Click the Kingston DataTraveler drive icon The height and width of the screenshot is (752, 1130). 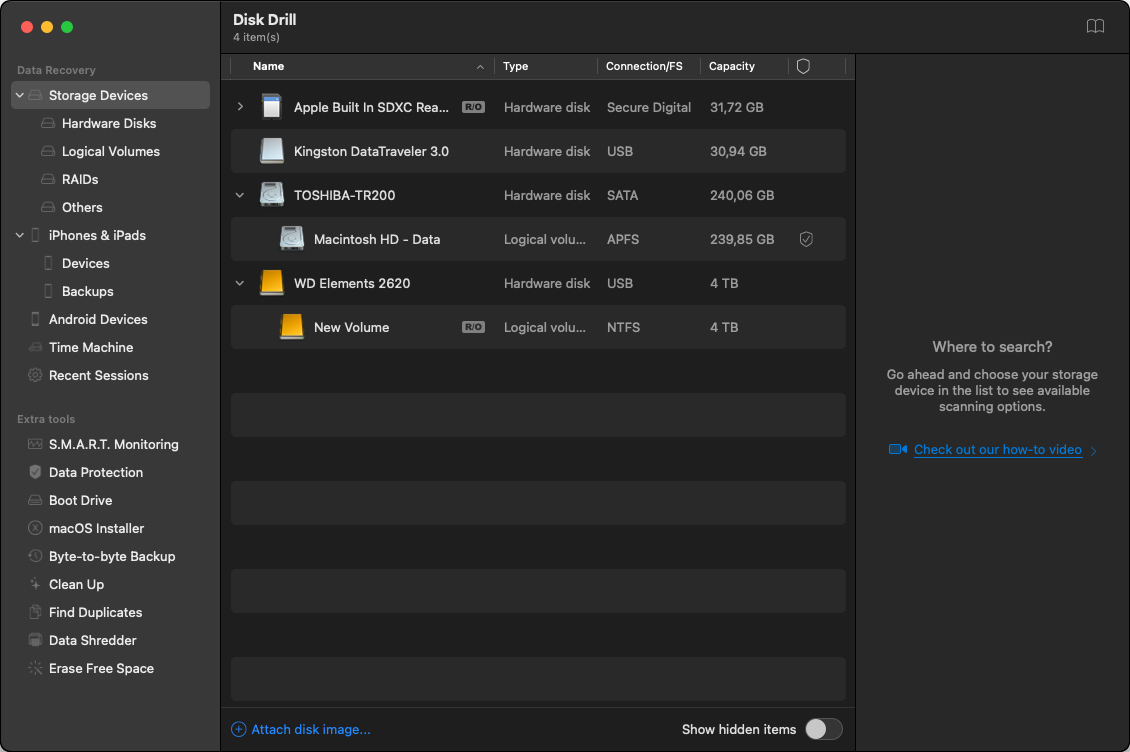(x=272, y=151)
